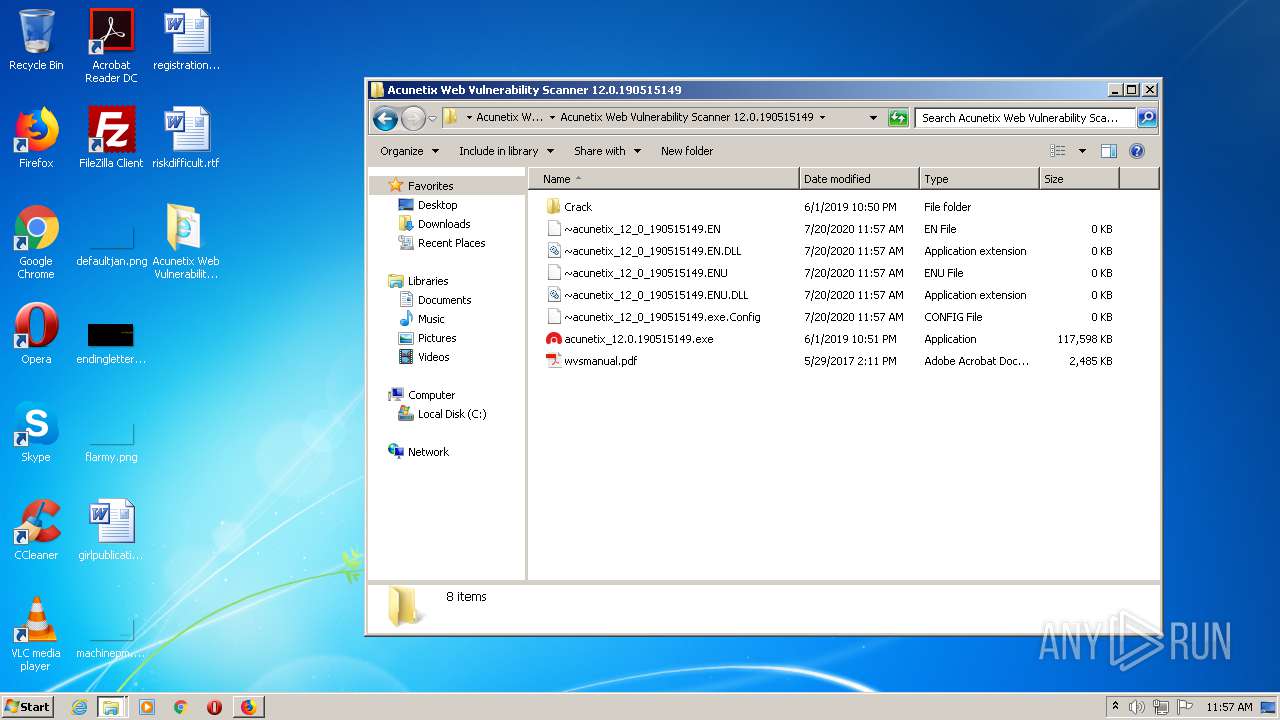Sort by the Type column header
The image size is (1280, 720).
pos(979,179)
